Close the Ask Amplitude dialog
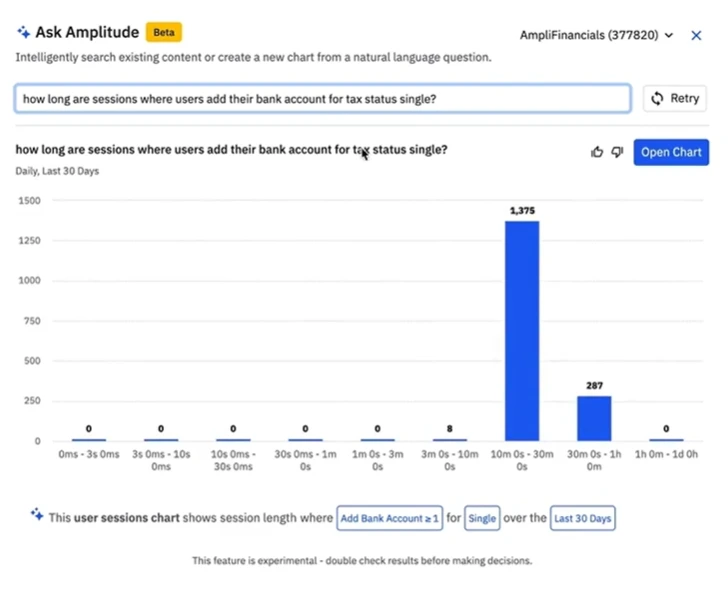The width and height of the screenshot is (728, 591). coord(697,35)
